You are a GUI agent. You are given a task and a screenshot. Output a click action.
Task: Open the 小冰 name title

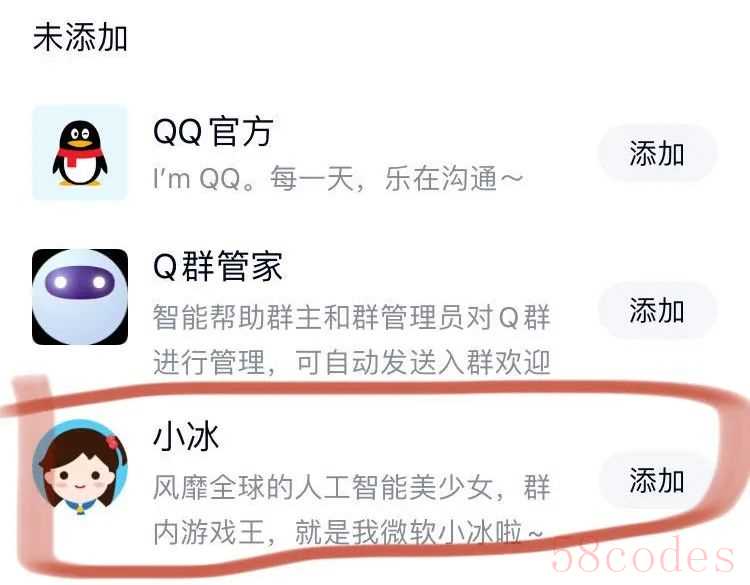coord(186,437)
